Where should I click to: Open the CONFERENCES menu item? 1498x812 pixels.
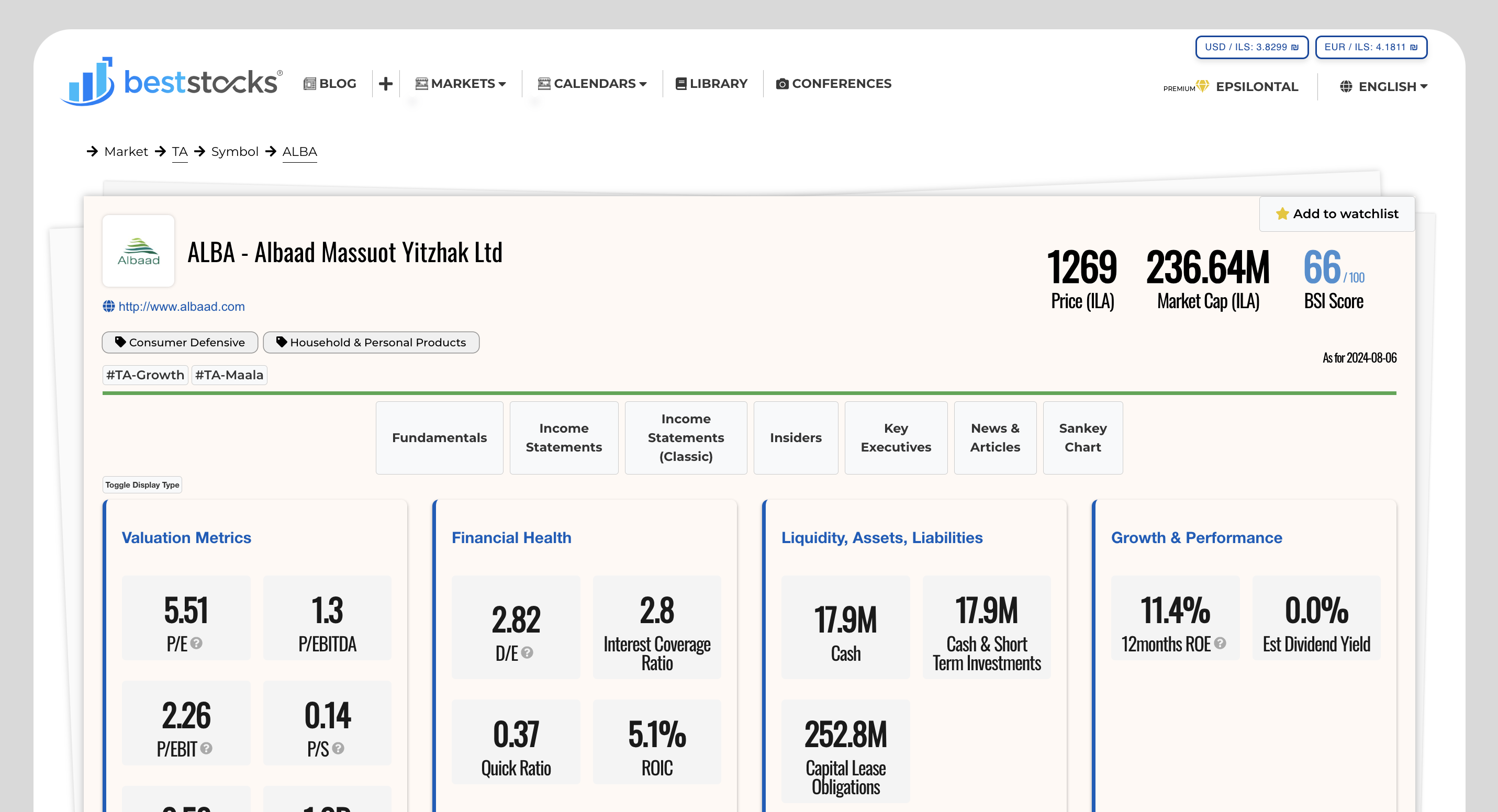(833, 84)
